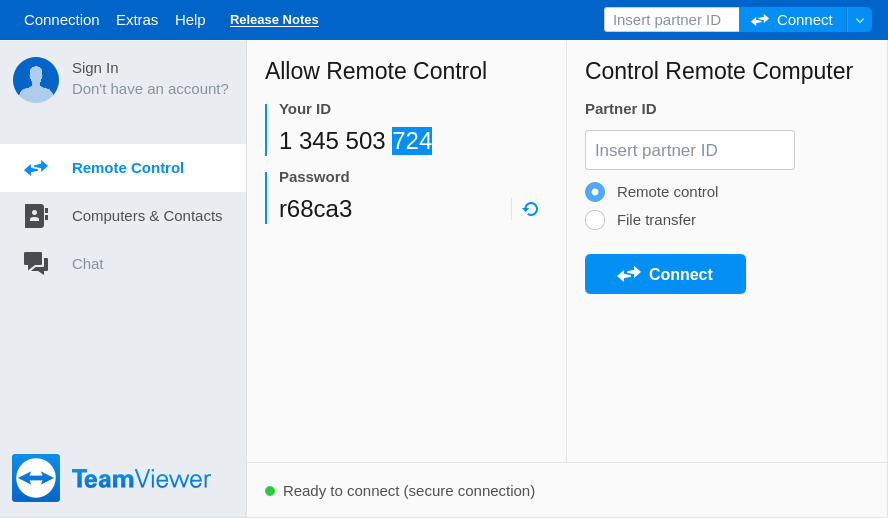The height and width of the screenshot is (518, 888).
Task: Click the user avatar profile icon
Action: click(x=36, y=80)
